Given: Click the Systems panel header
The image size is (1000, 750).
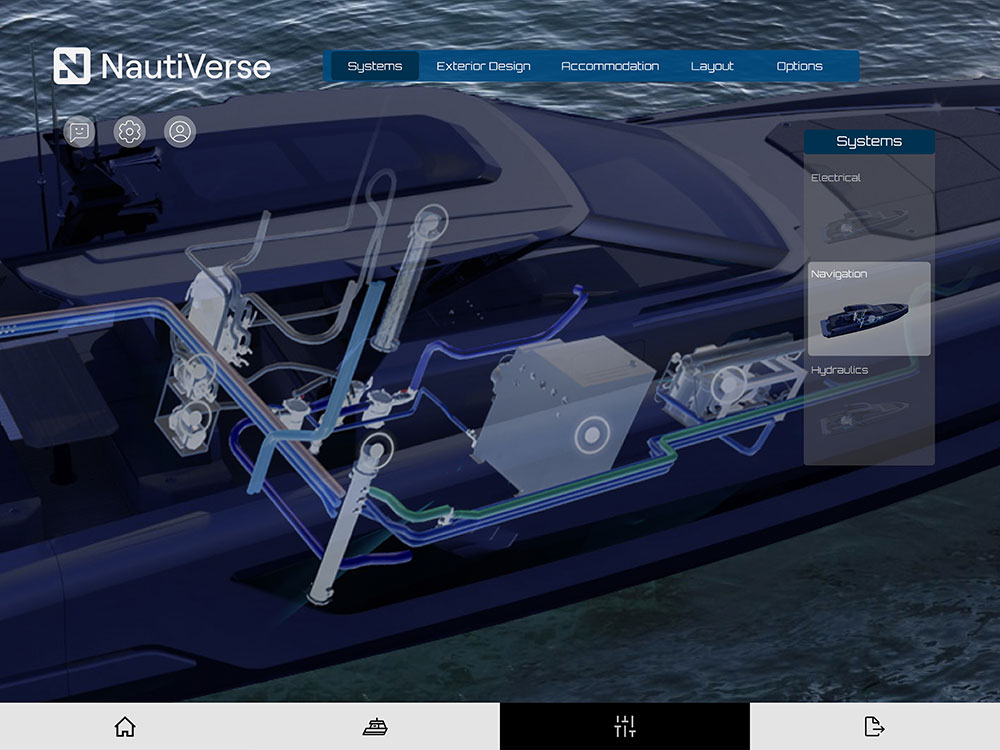Looking at the screenshot, I should tap(869, 141).
